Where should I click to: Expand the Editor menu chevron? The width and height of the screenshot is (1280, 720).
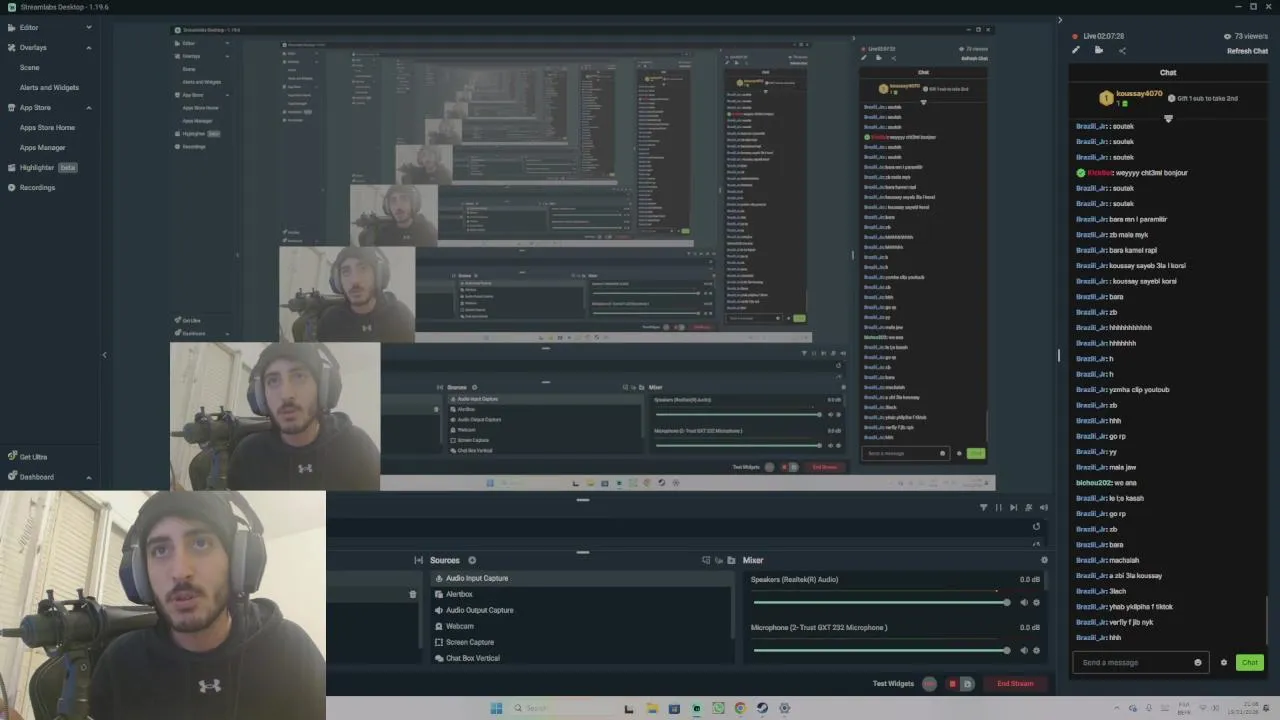88,27
